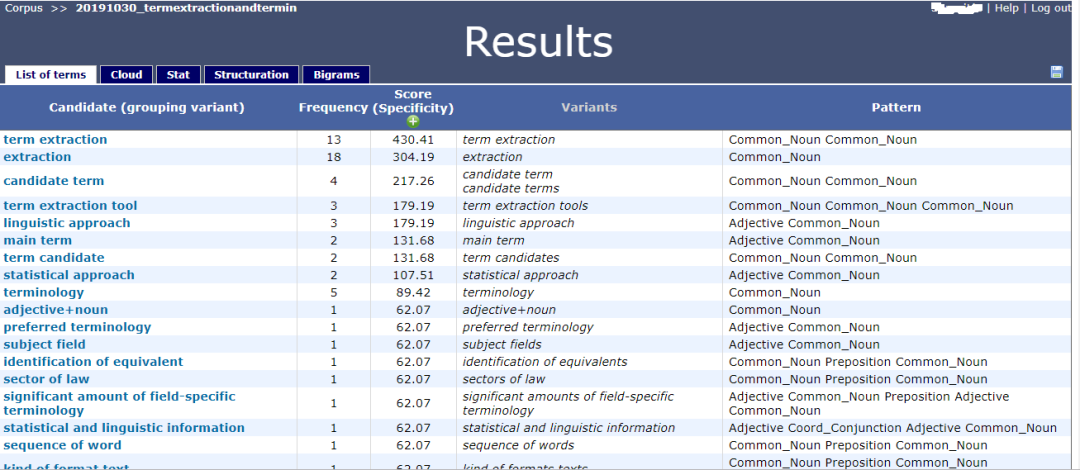Click score value 304.19
1080x470 pixels.
point(412,156)
